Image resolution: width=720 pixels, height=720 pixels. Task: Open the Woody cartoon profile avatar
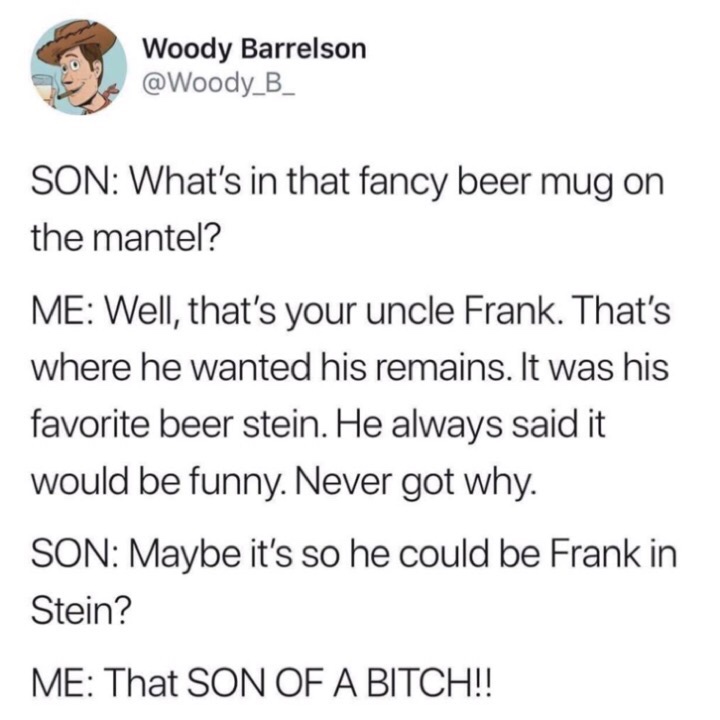[79, 67]
